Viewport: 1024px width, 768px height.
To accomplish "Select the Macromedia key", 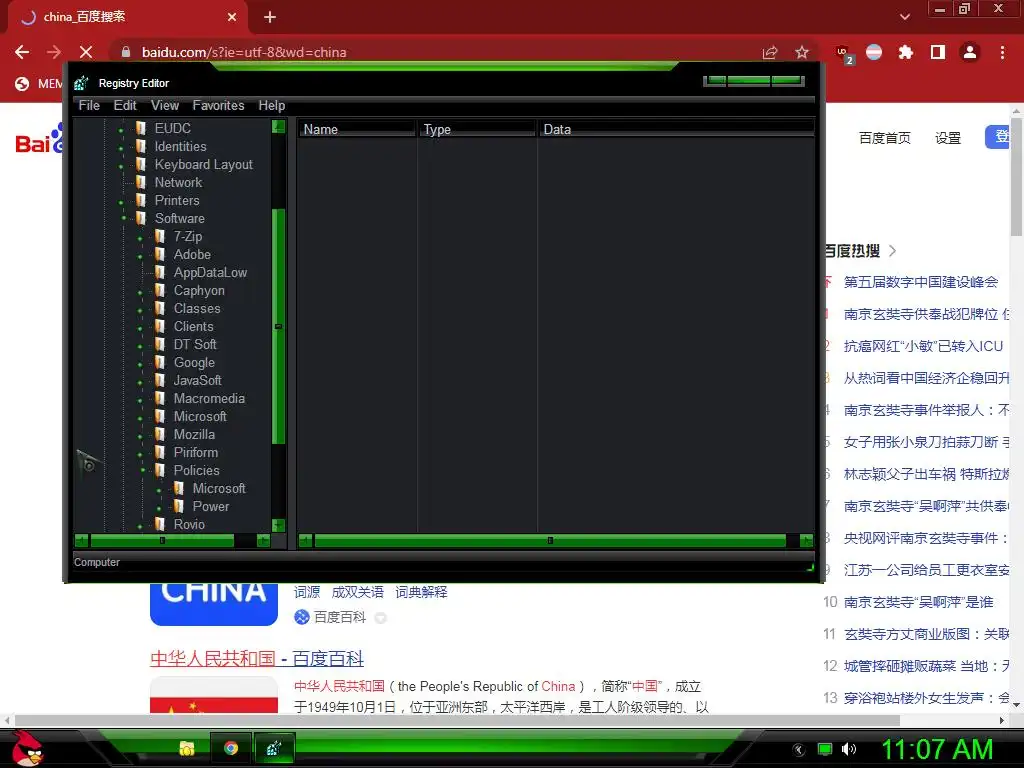I will pos(209,398).
